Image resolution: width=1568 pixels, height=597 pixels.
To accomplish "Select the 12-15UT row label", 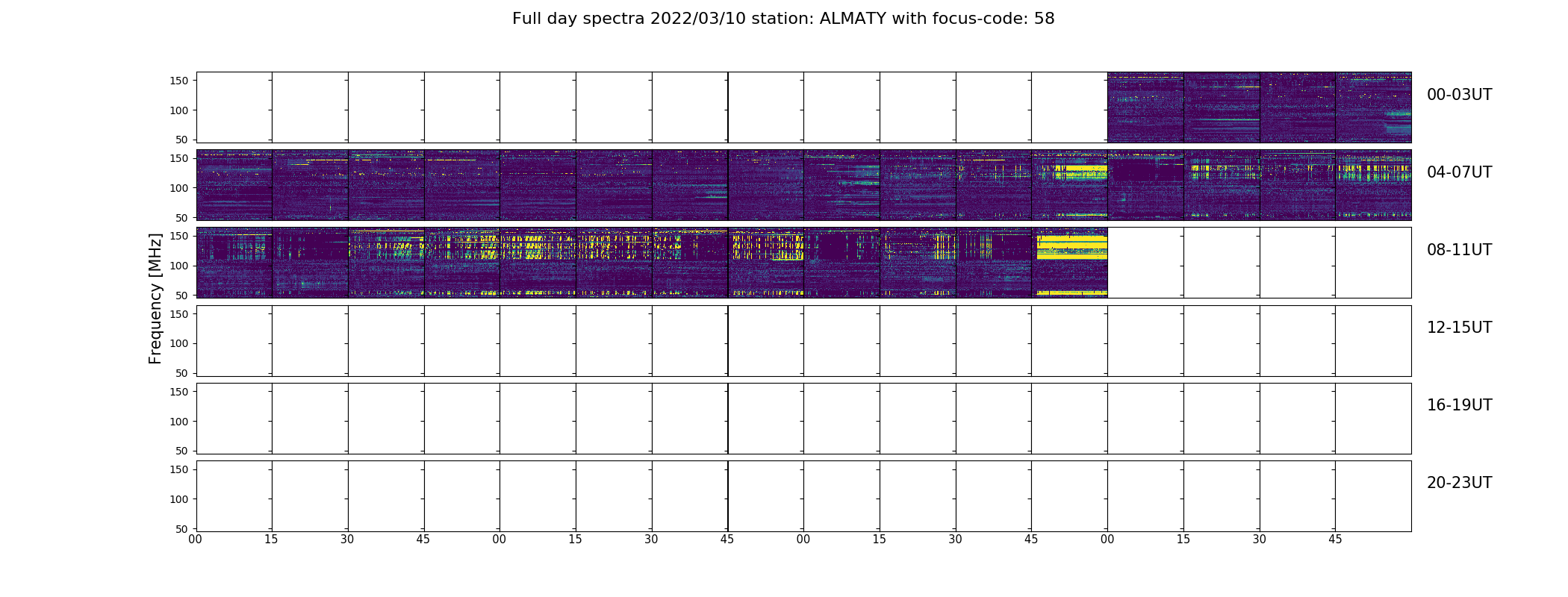I will point(1459,328).
